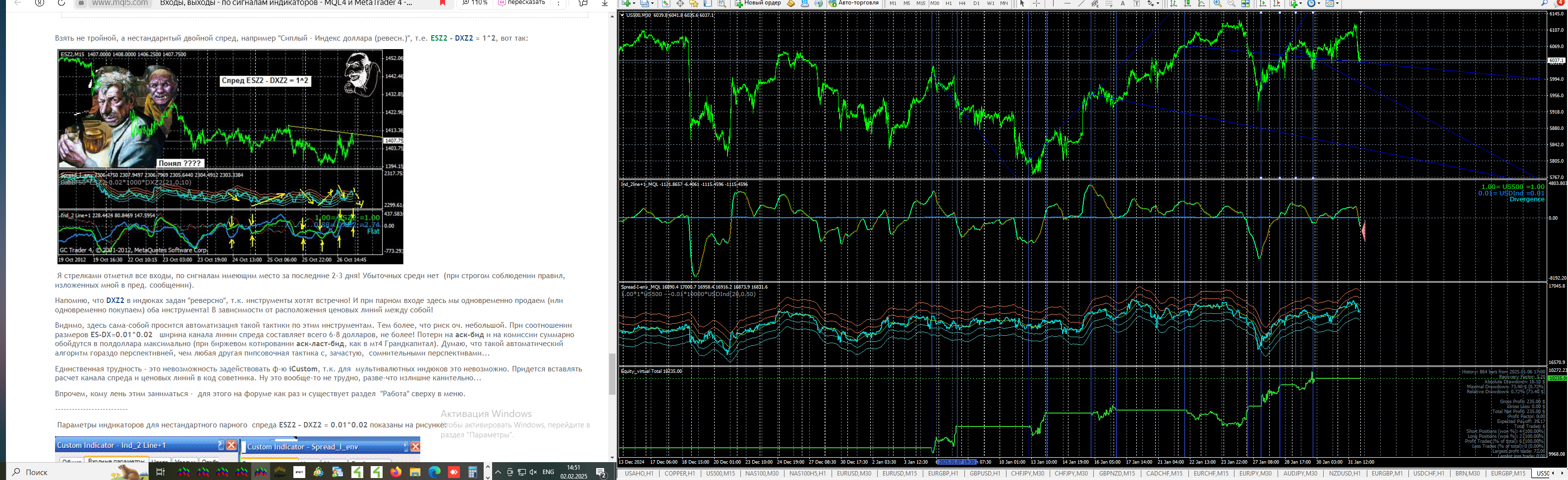1568x480 pixels.
Task: Pick the Vertical Line drawing tool
Action: click(1054, 3)
